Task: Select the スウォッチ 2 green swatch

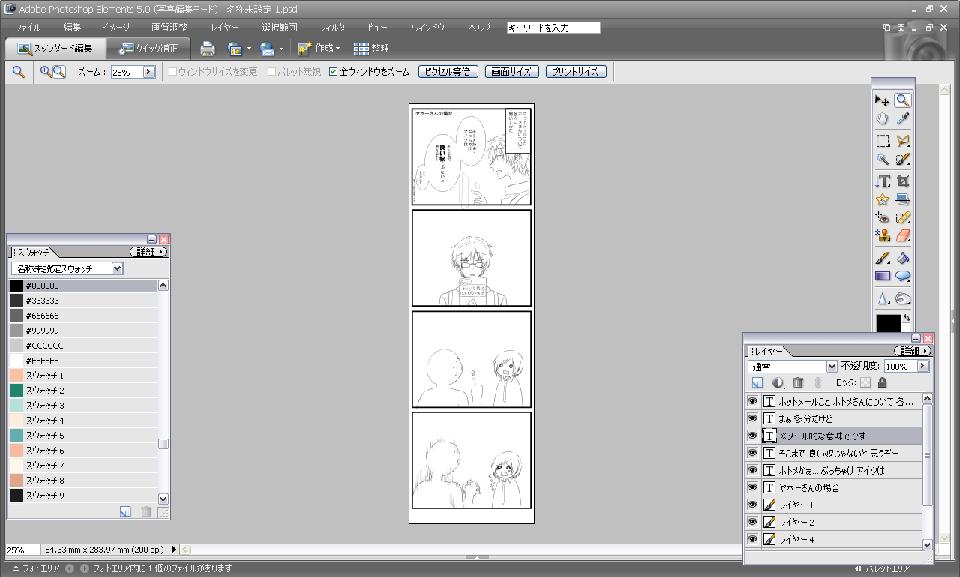Action: click(83, 390)
